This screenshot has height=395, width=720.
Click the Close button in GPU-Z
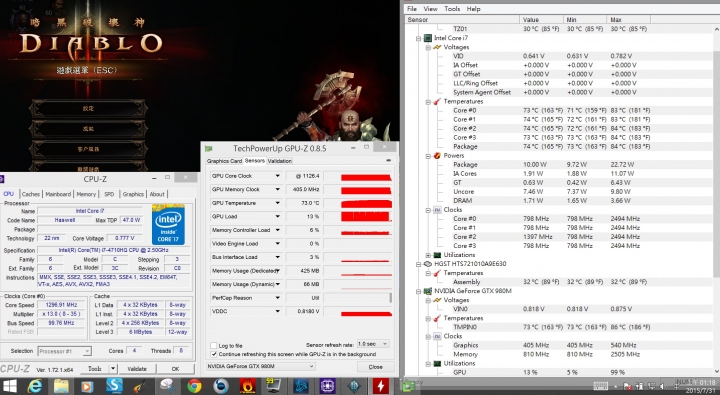[x=375, y=367]
